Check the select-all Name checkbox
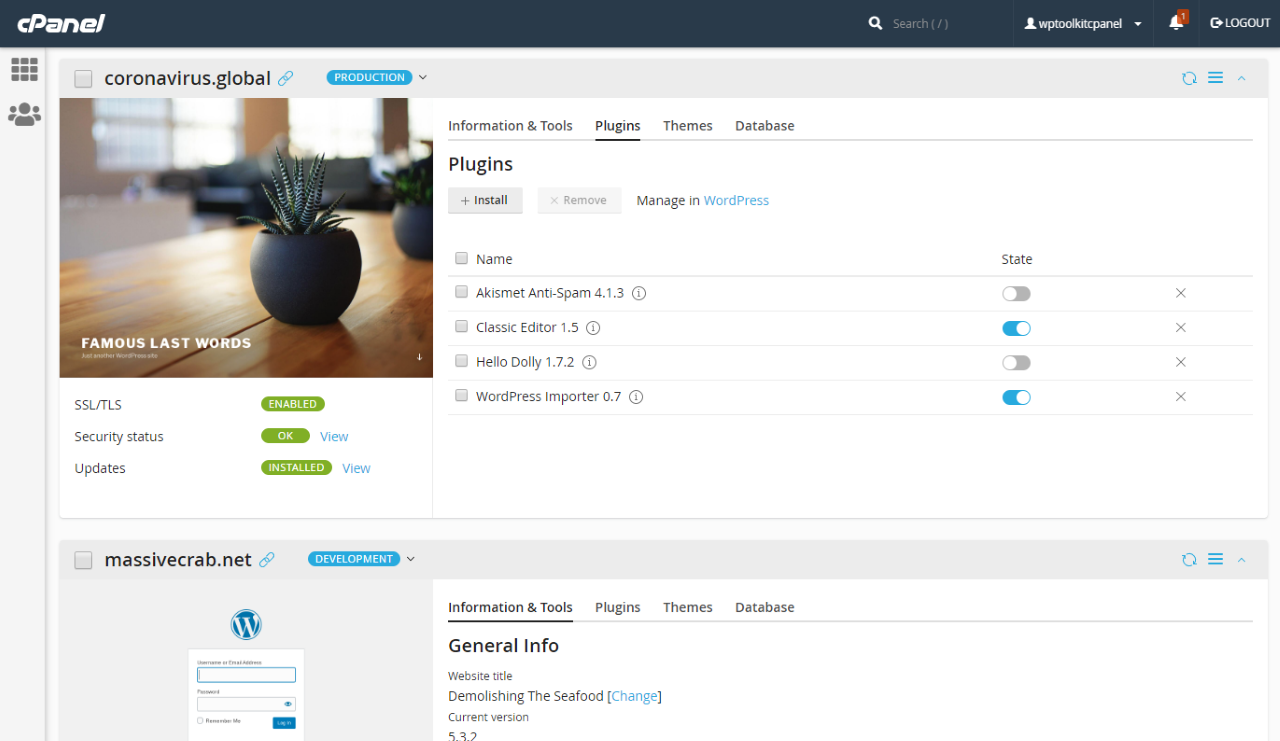The image size is (1280, 741). (461, 258)
